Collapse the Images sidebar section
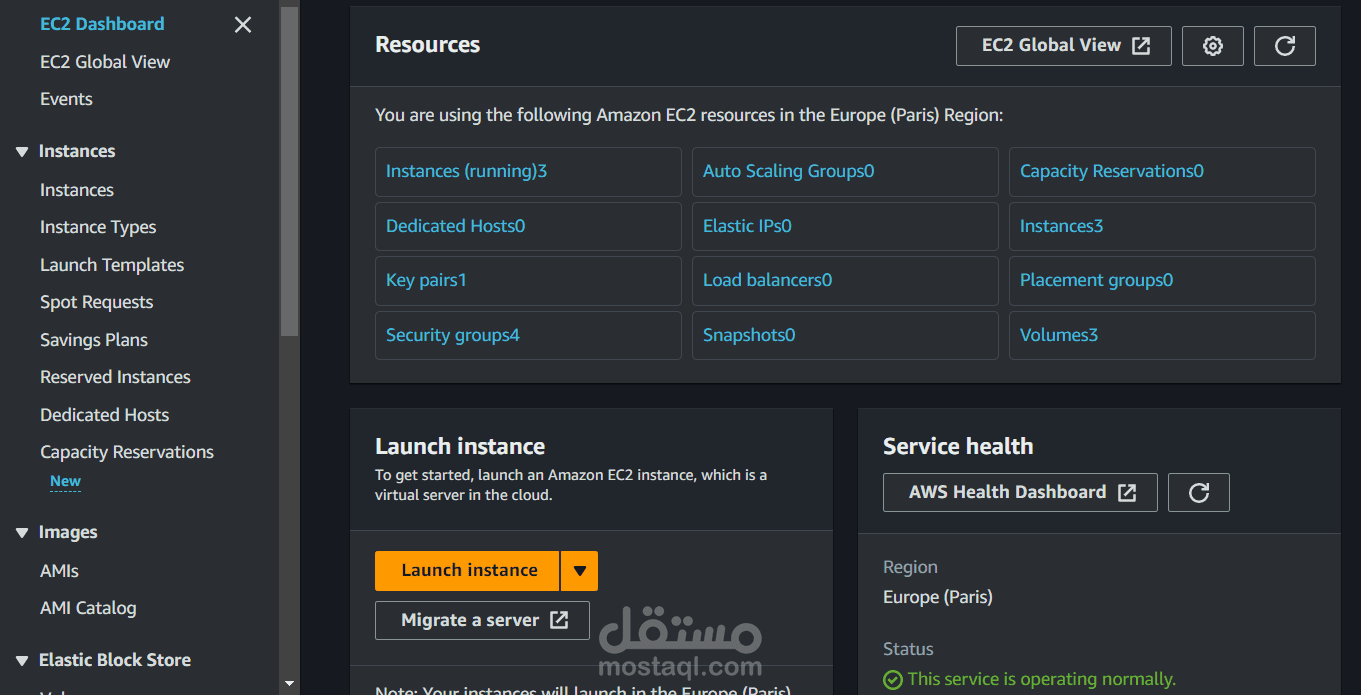1361x695 pixels. tap(22, 533)
